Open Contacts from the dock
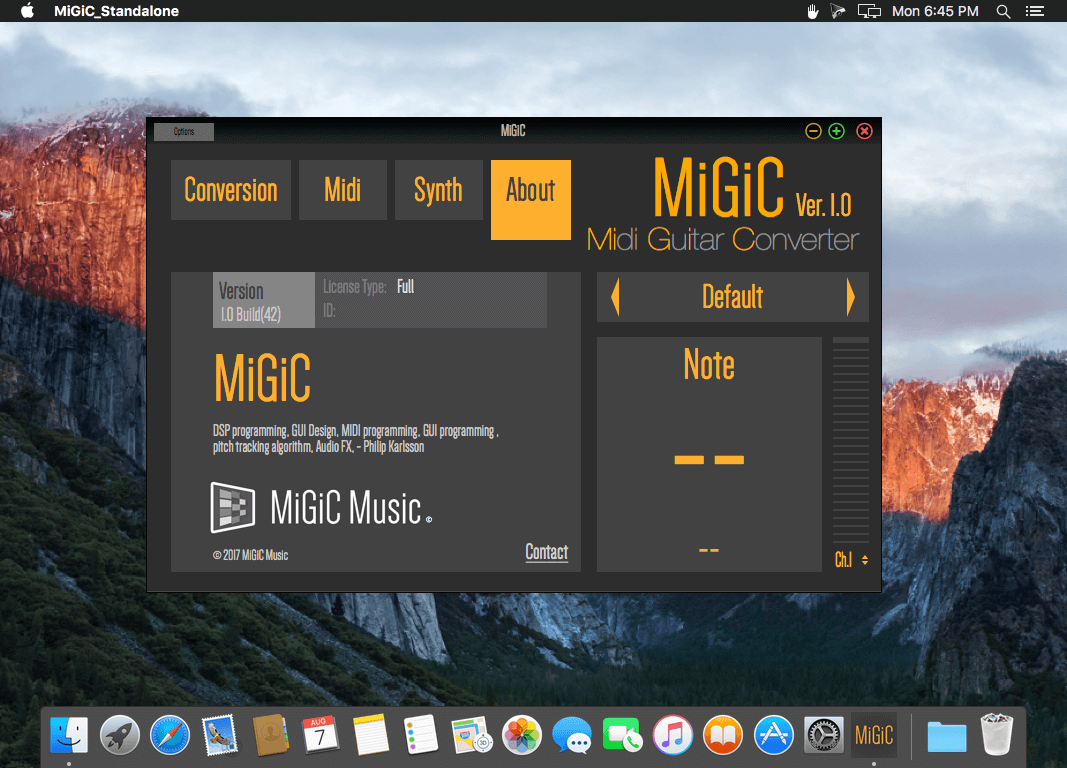This screenshot has height=768, width=1067. [x=270, y=735]
